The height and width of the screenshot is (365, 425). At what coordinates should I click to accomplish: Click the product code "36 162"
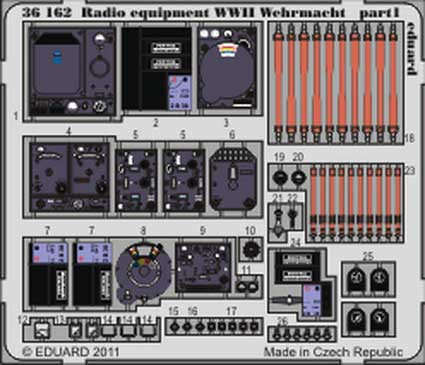click(47, 13)
